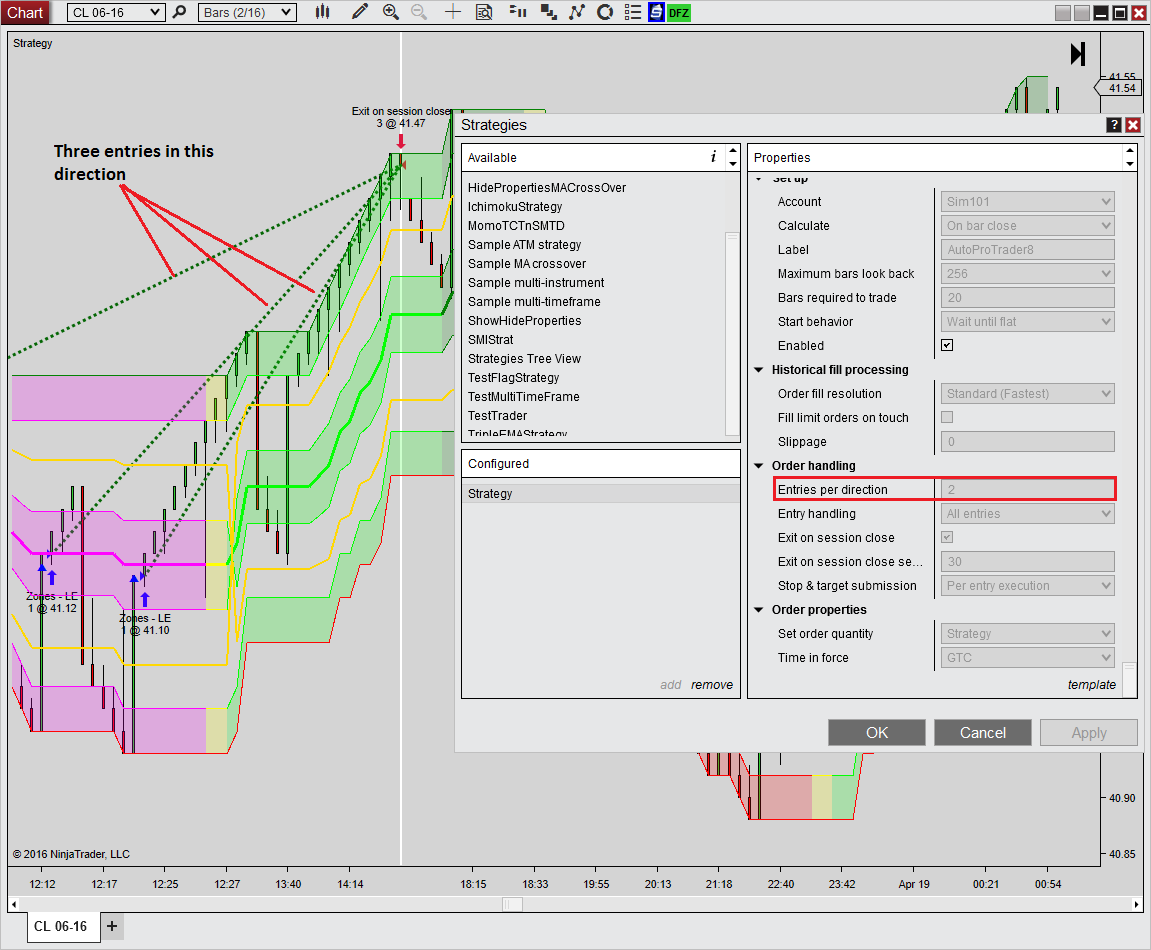Select SMIStrat in Available list
The width and height of the screenshot is (1151, 950).
(x=490, y=339)
